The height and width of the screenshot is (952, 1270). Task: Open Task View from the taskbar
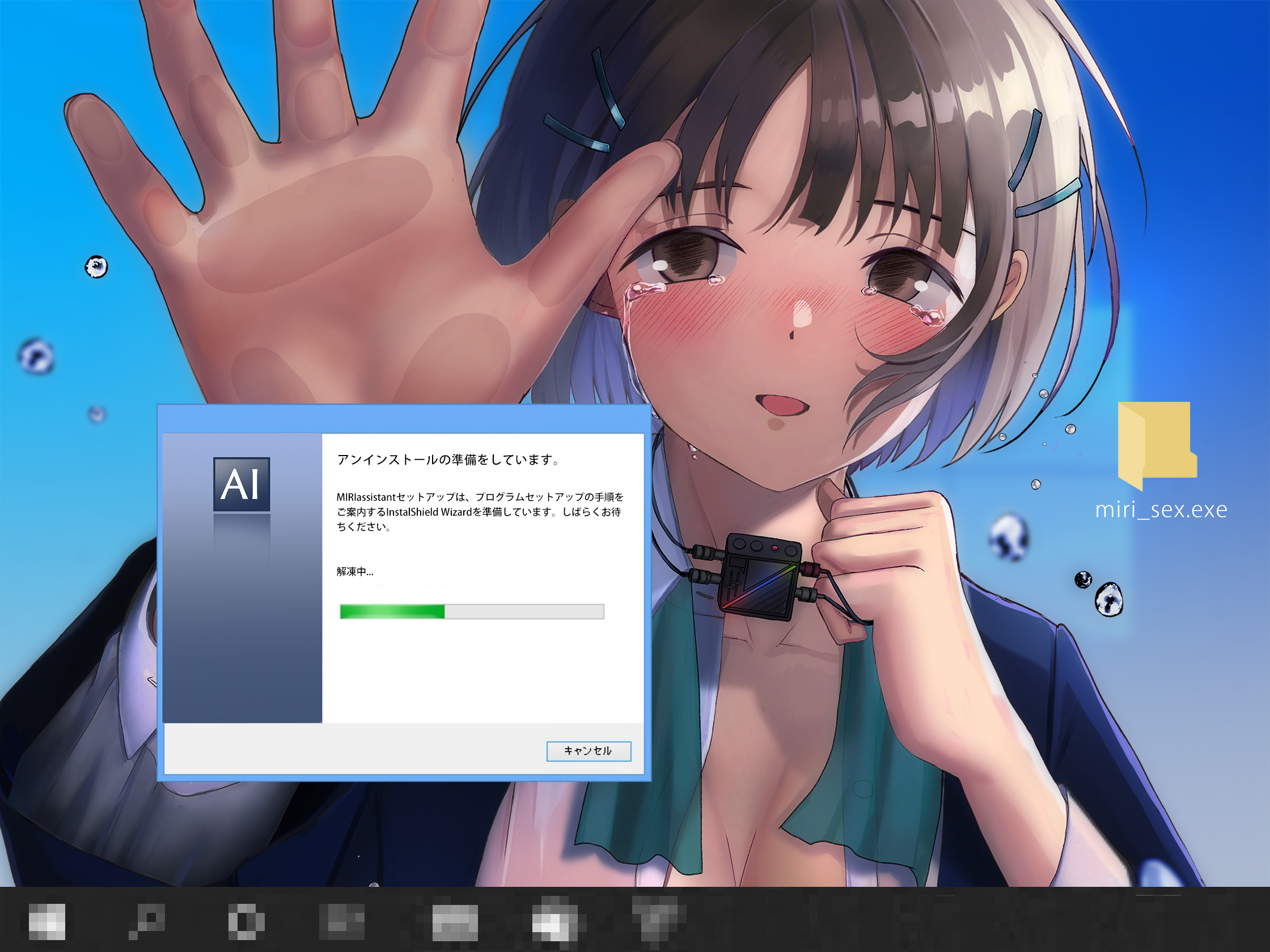pos(342,922)
